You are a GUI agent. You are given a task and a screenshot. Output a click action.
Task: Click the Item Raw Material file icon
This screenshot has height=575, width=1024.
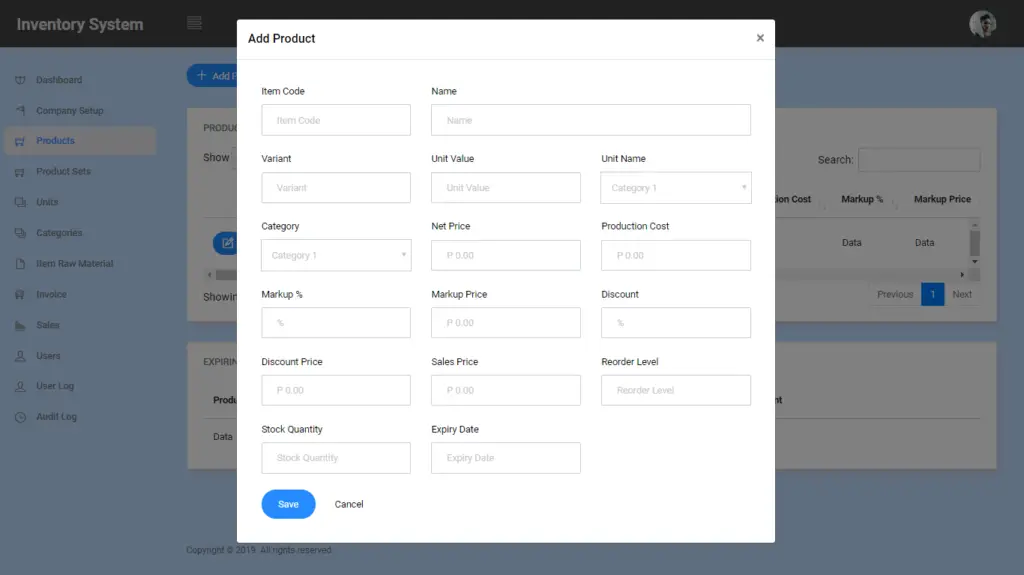[20, 264]
